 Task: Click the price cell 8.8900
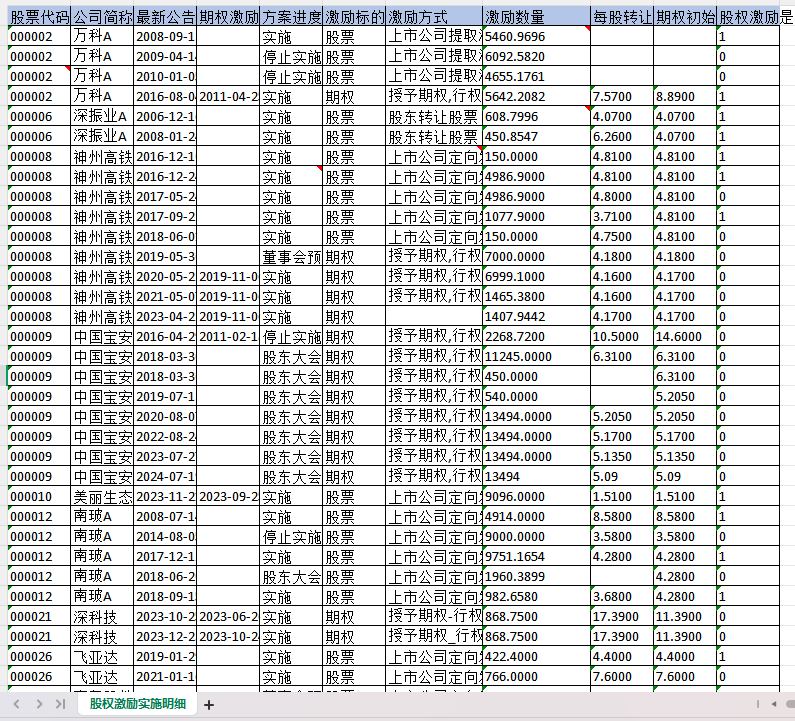click(685, 96)
